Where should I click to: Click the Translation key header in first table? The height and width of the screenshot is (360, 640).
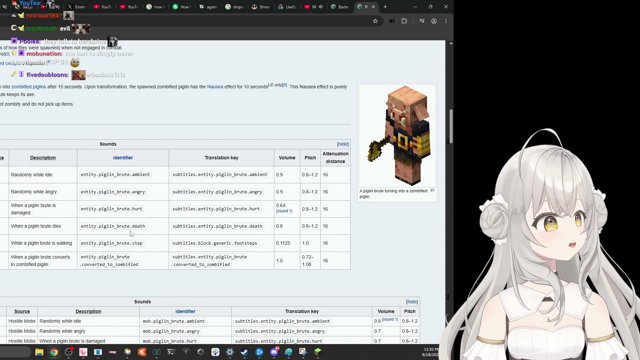221,158
